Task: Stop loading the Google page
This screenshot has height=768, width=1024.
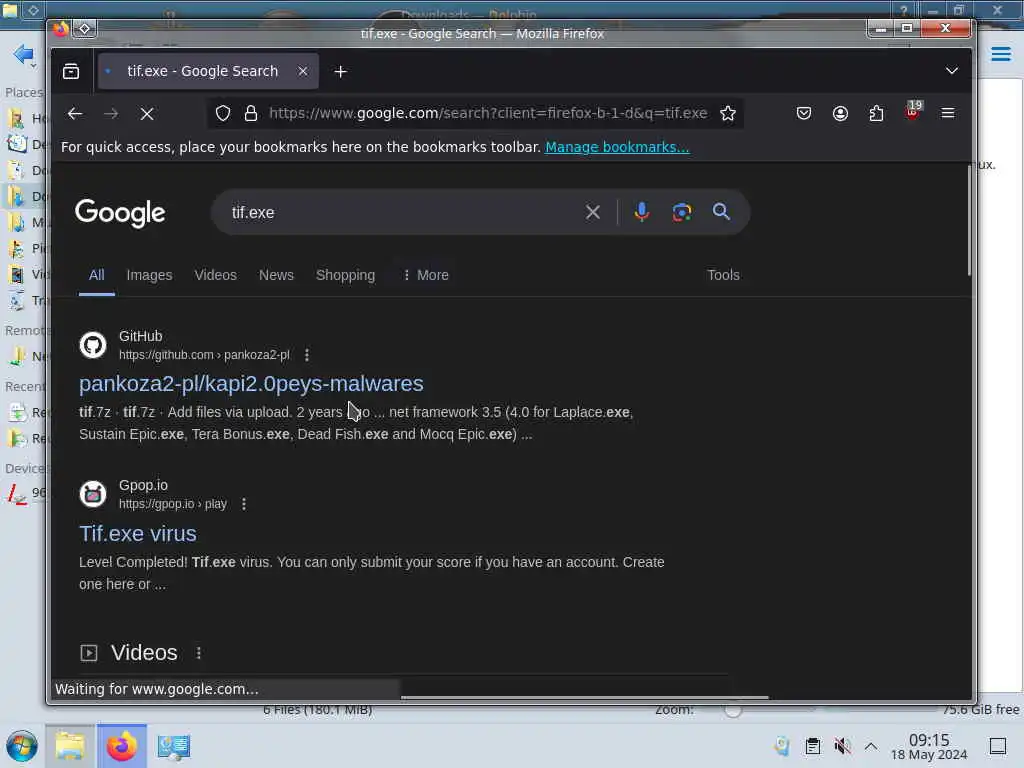Action: (147, 114)
